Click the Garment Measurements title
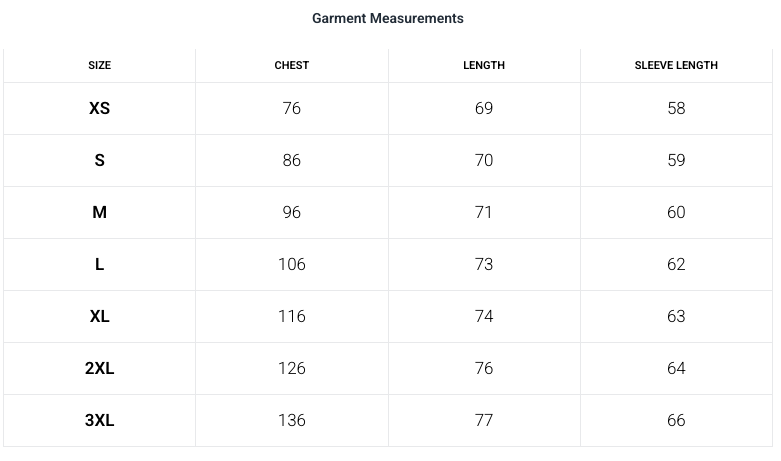 [388, 18]
